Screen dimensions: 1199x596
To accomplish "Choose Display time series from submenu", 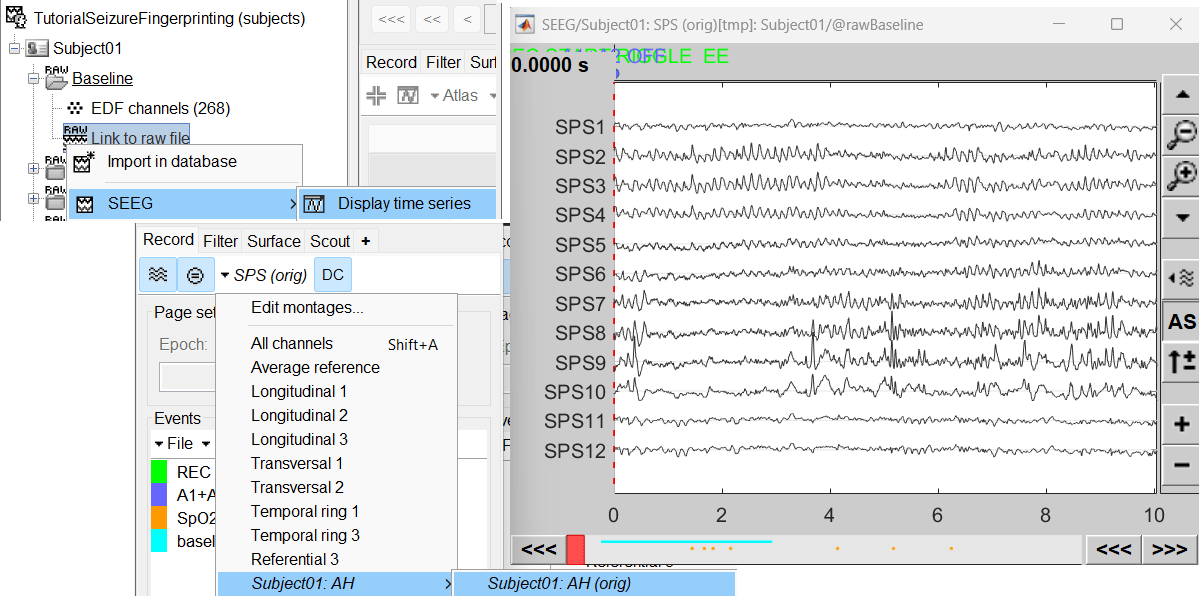I will 403,203.
